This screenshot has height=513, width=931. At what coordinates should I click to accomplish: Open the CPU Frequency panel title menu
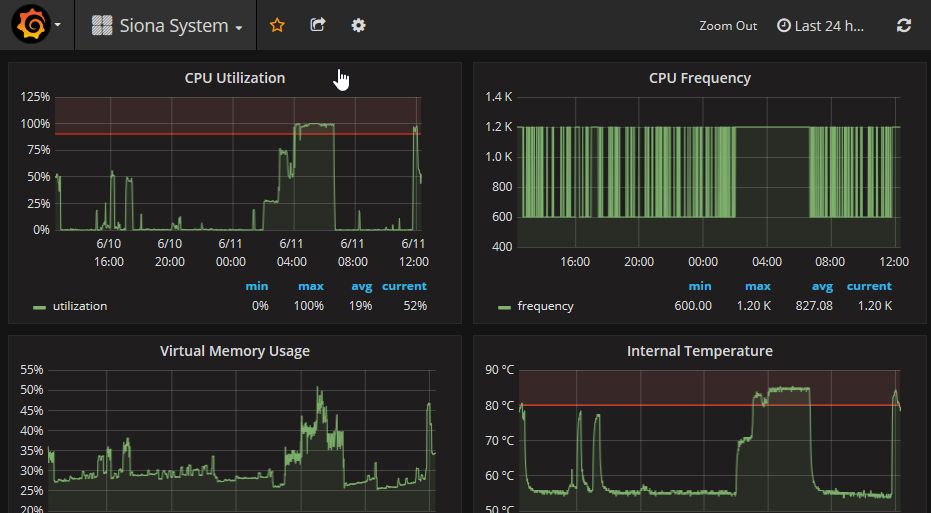pos(699,78)
